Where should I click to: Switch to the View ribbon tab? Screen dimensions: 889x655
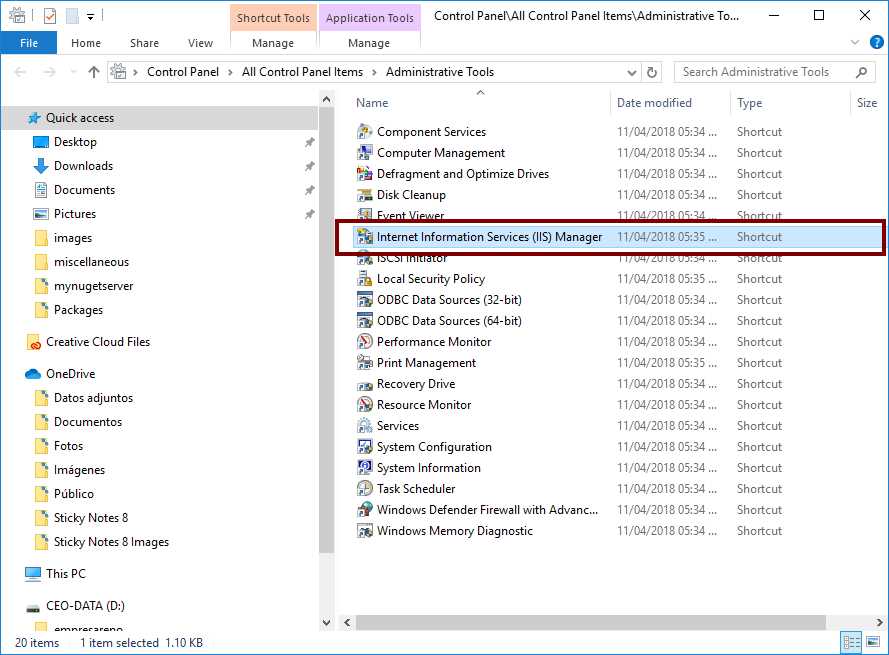coord(199,43)
